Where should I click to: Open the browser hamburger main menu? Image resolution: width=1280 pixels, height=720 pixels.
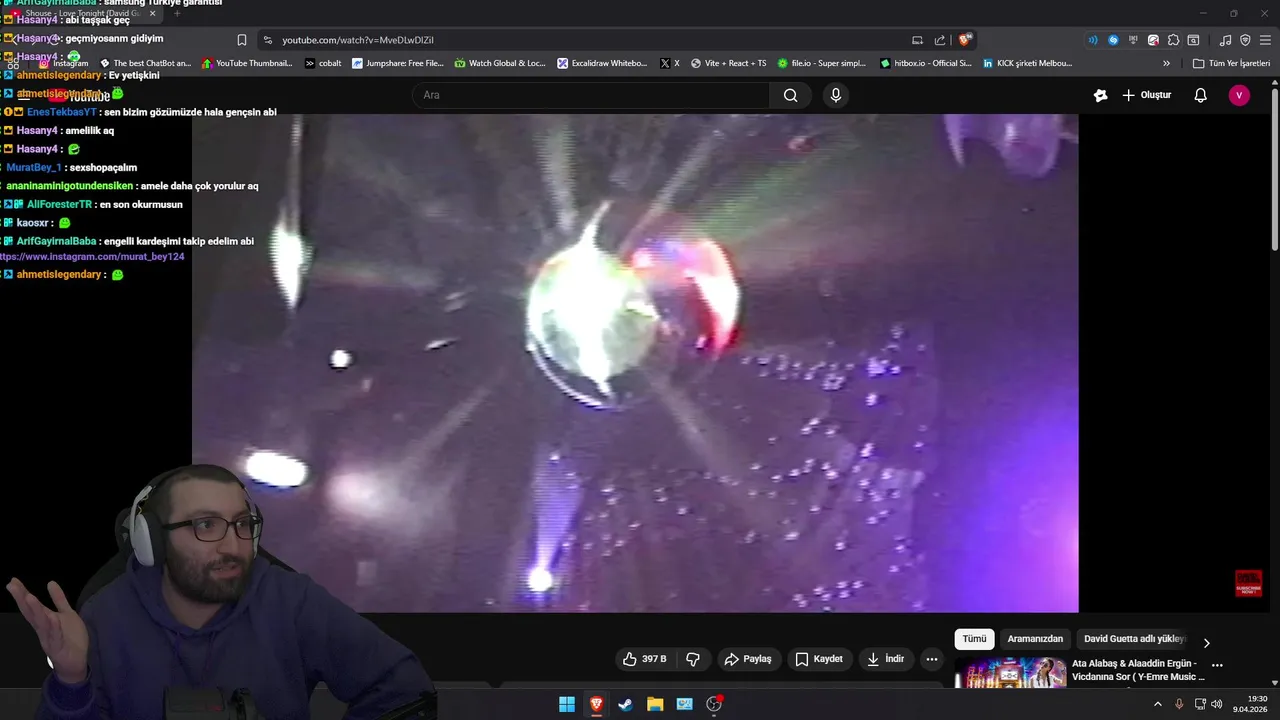pyautogui.click(x=1265, y=40)
